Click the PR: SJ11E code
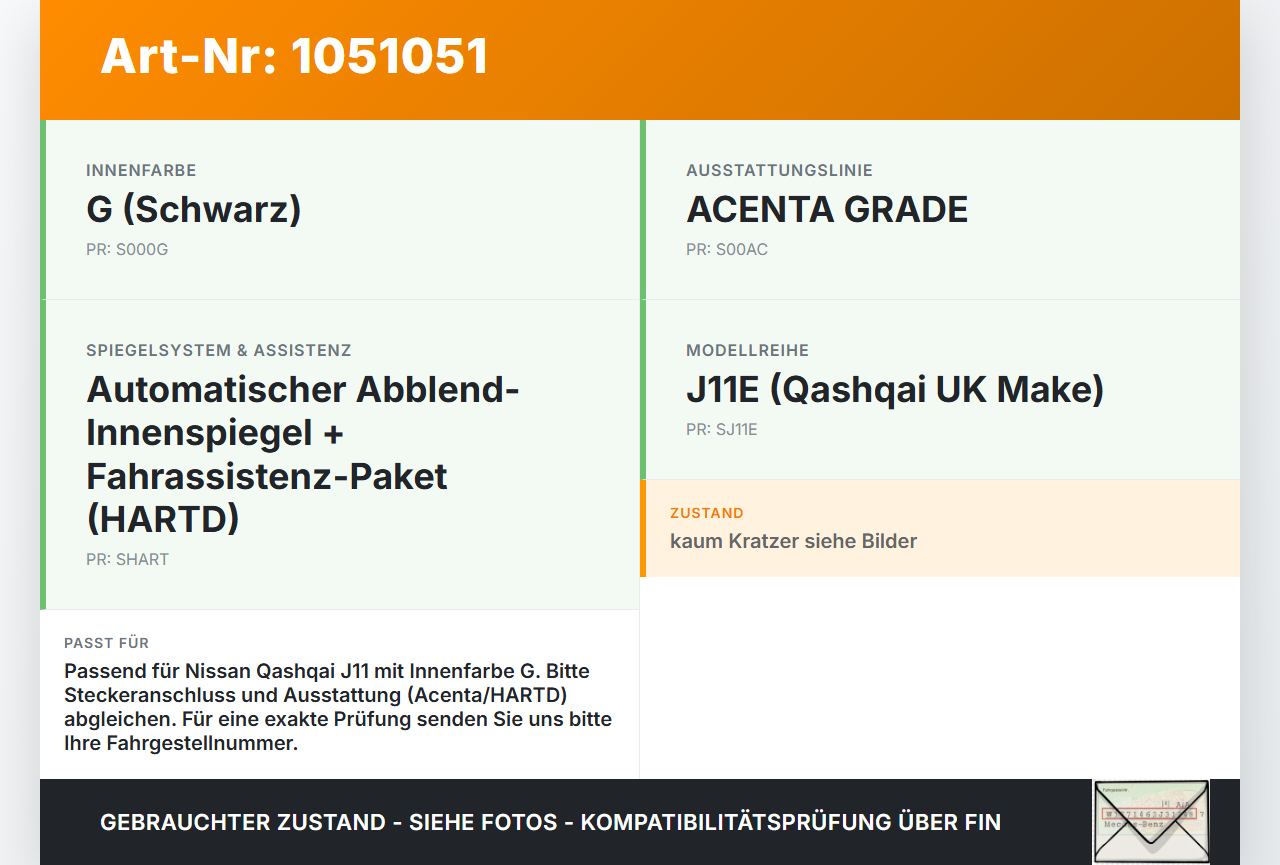 click(722, 429)
